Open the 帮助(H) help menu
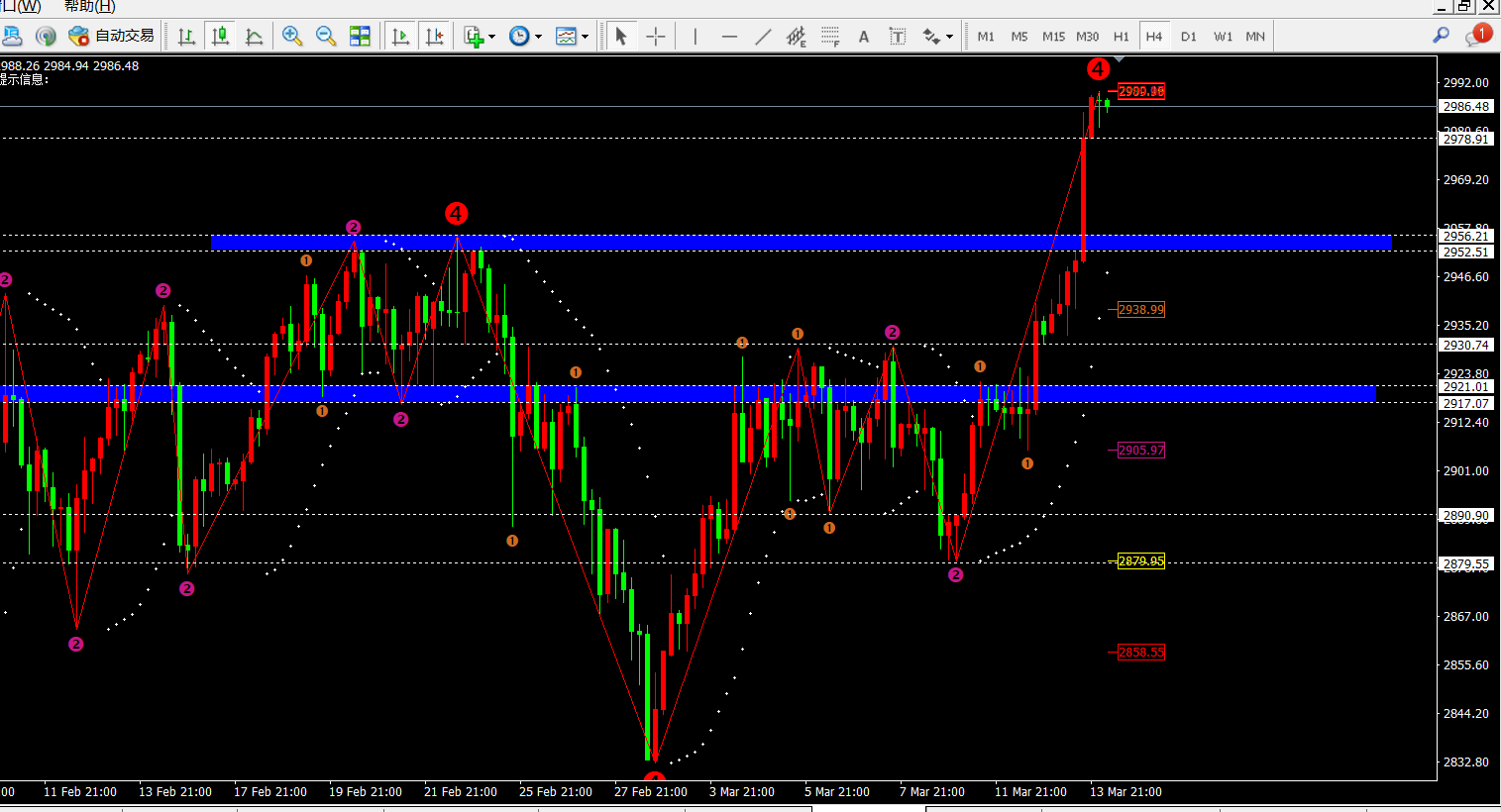This screenshot has width=1501, height=812. [89, 7]
